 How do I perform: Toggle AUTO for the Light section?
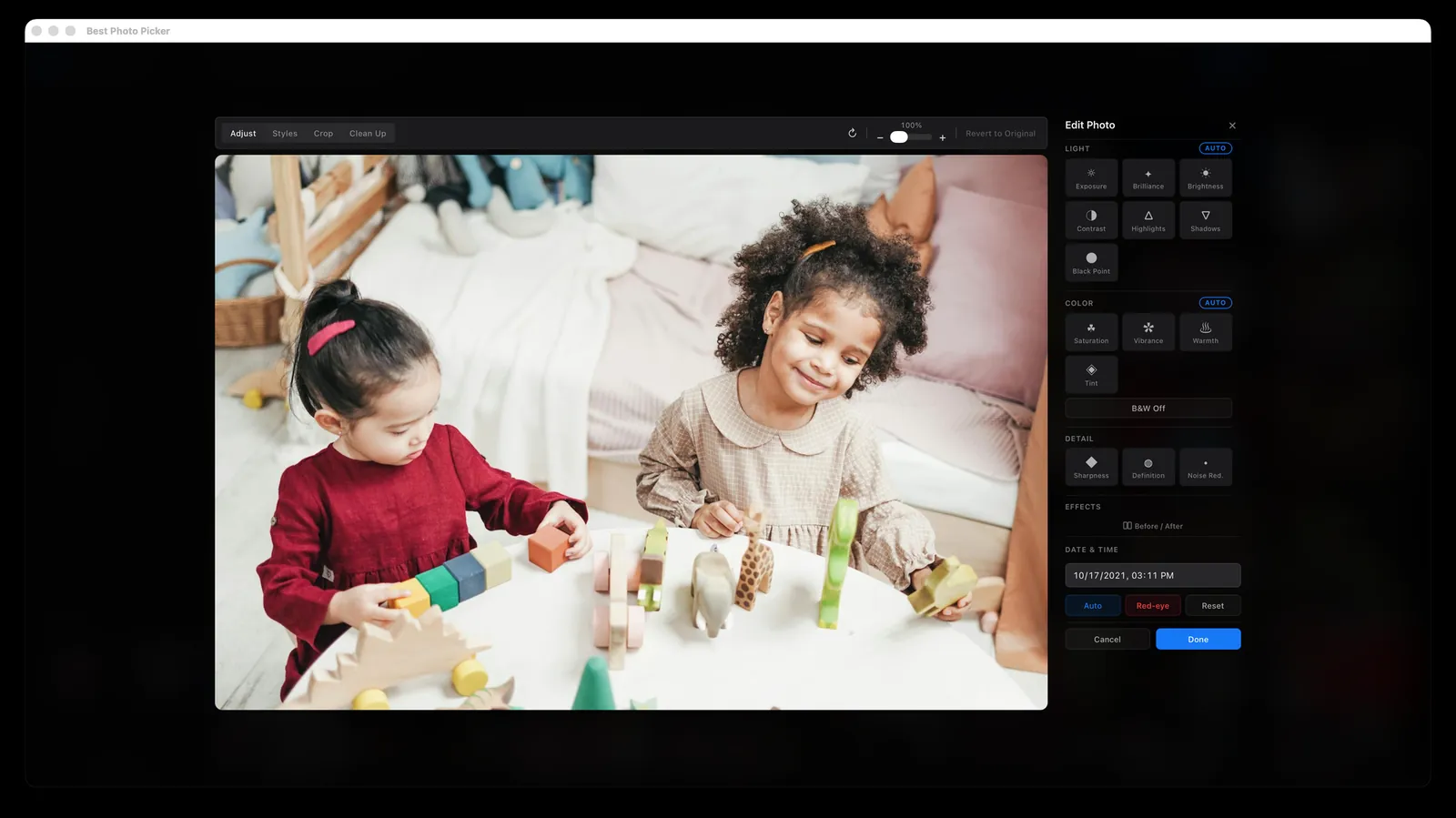pyautogui.click(x=1216, y=148)
